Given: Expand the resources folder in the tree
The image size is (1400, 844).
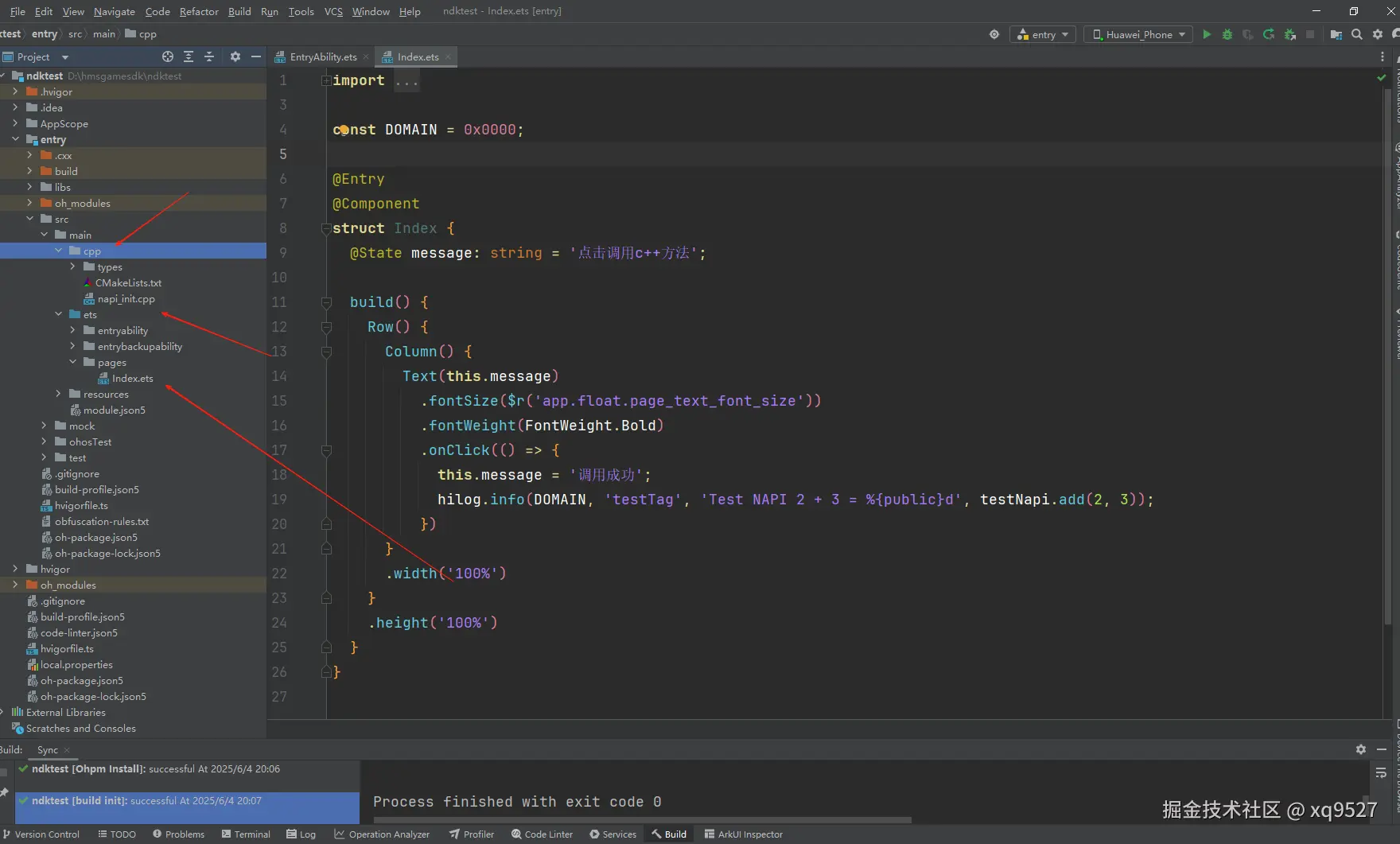Looking at the screenshot, I should [x=58, y=394].
